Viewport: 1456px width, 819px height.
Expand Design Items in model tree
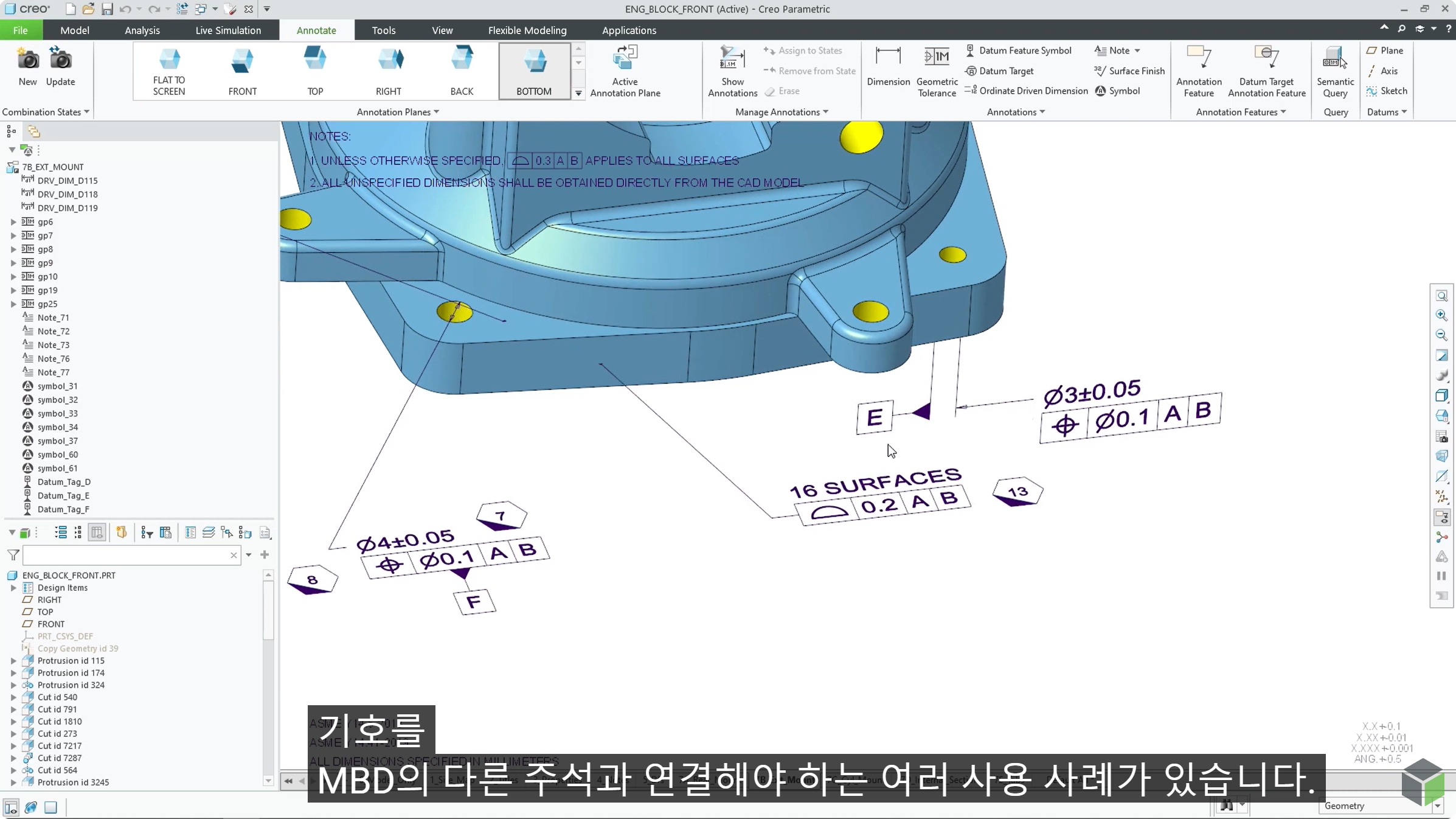pos(13,588)
